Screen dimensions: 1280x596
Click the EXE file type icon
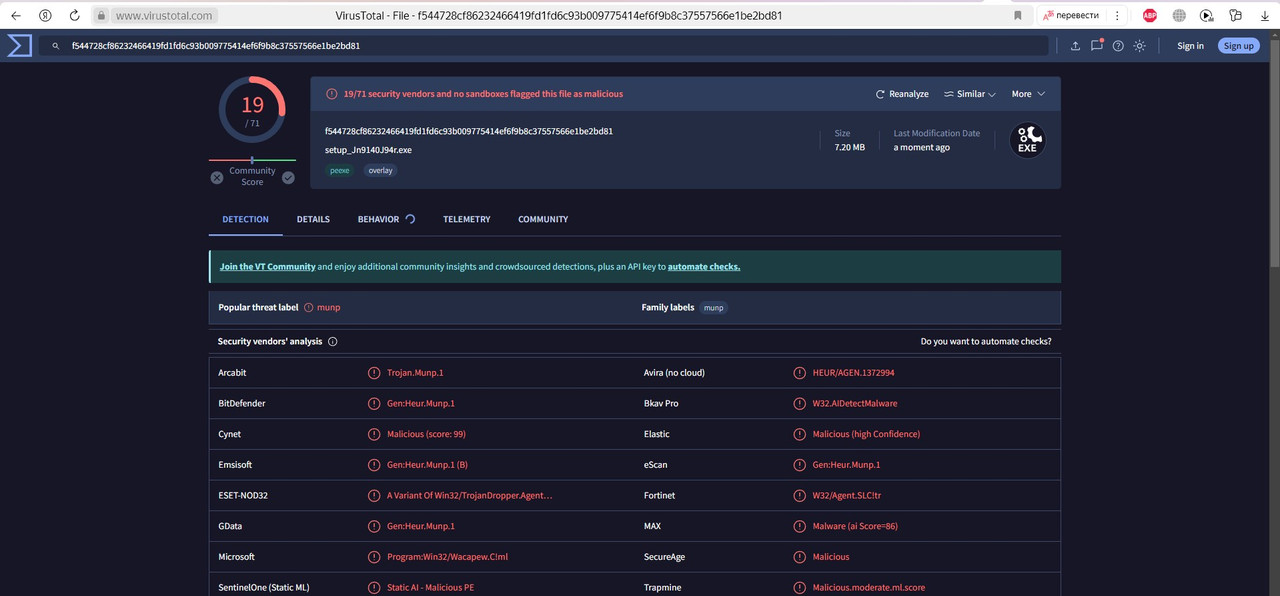pyautogui.click(x=1027, y=140)
